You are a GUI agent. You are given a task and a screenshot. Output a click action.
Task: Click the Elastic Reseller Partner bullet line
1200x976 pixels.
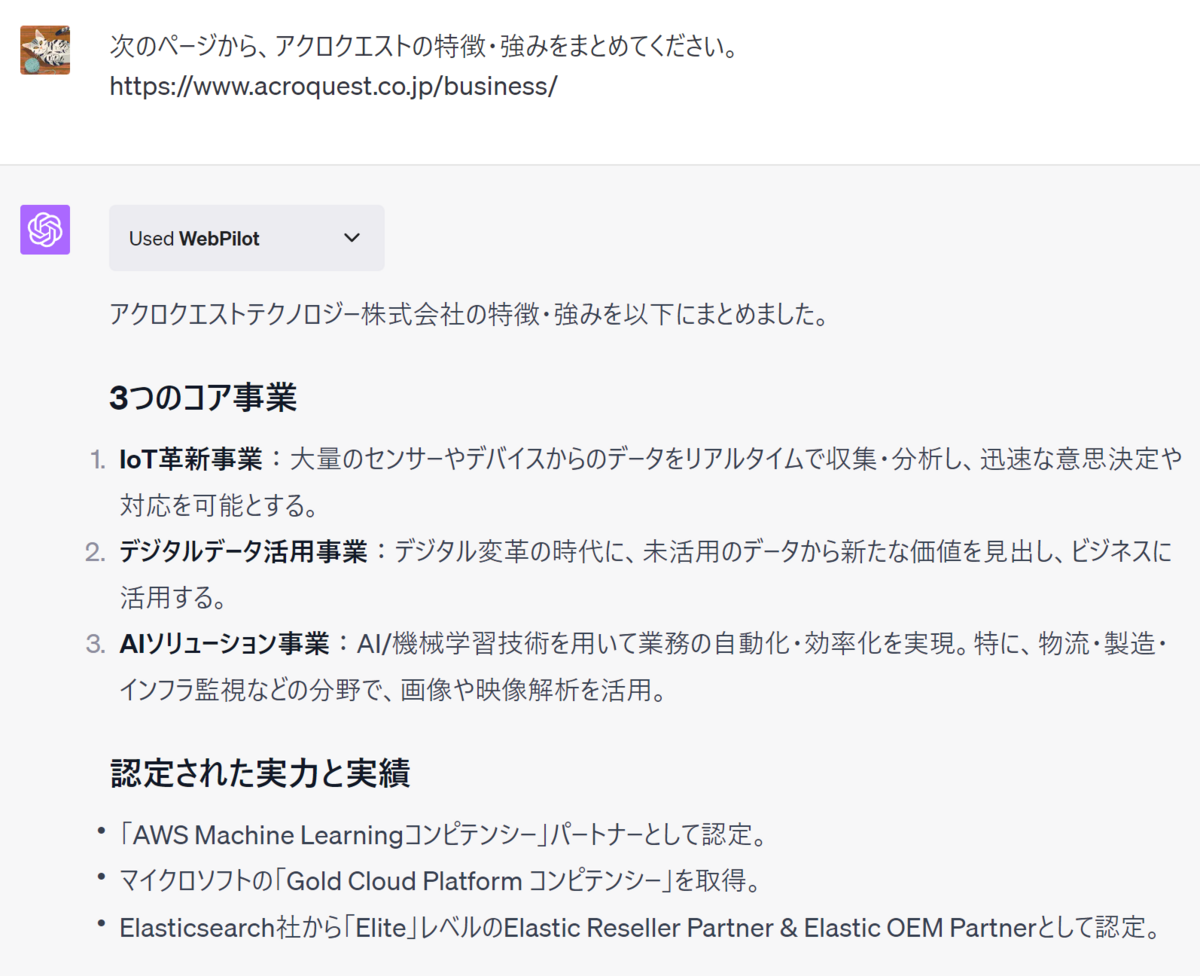[640, 927]
